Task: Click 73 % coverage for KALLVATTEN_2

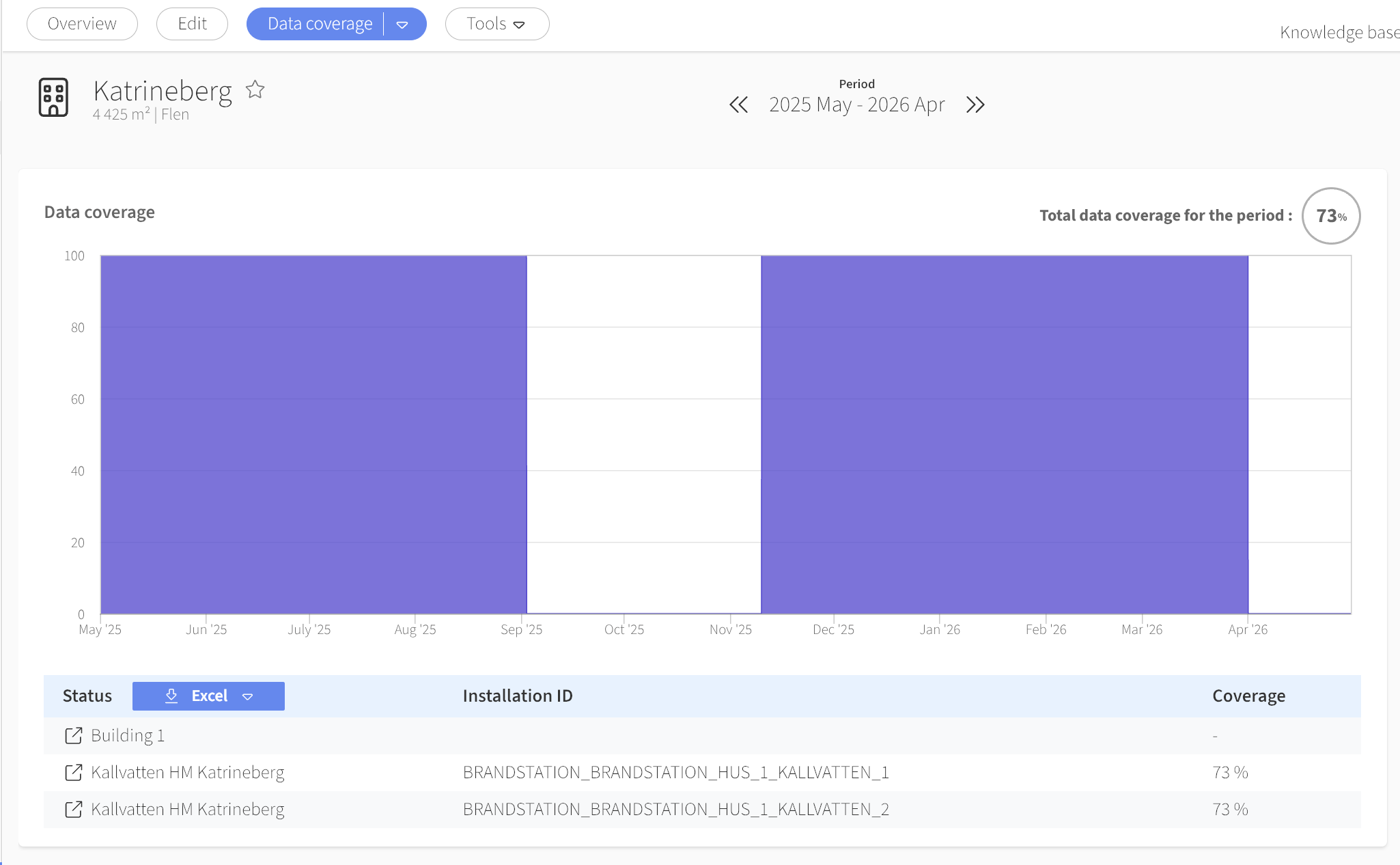Action: [x=1230, y=809]
